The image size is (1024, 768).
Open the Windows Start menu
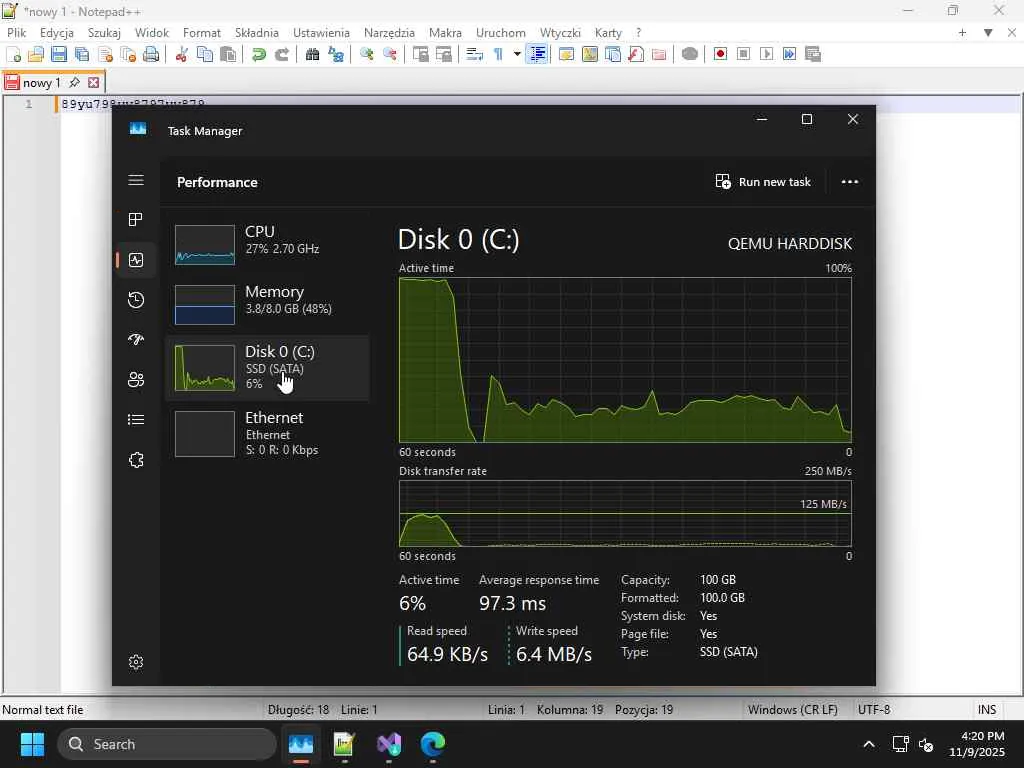point(32,744)
